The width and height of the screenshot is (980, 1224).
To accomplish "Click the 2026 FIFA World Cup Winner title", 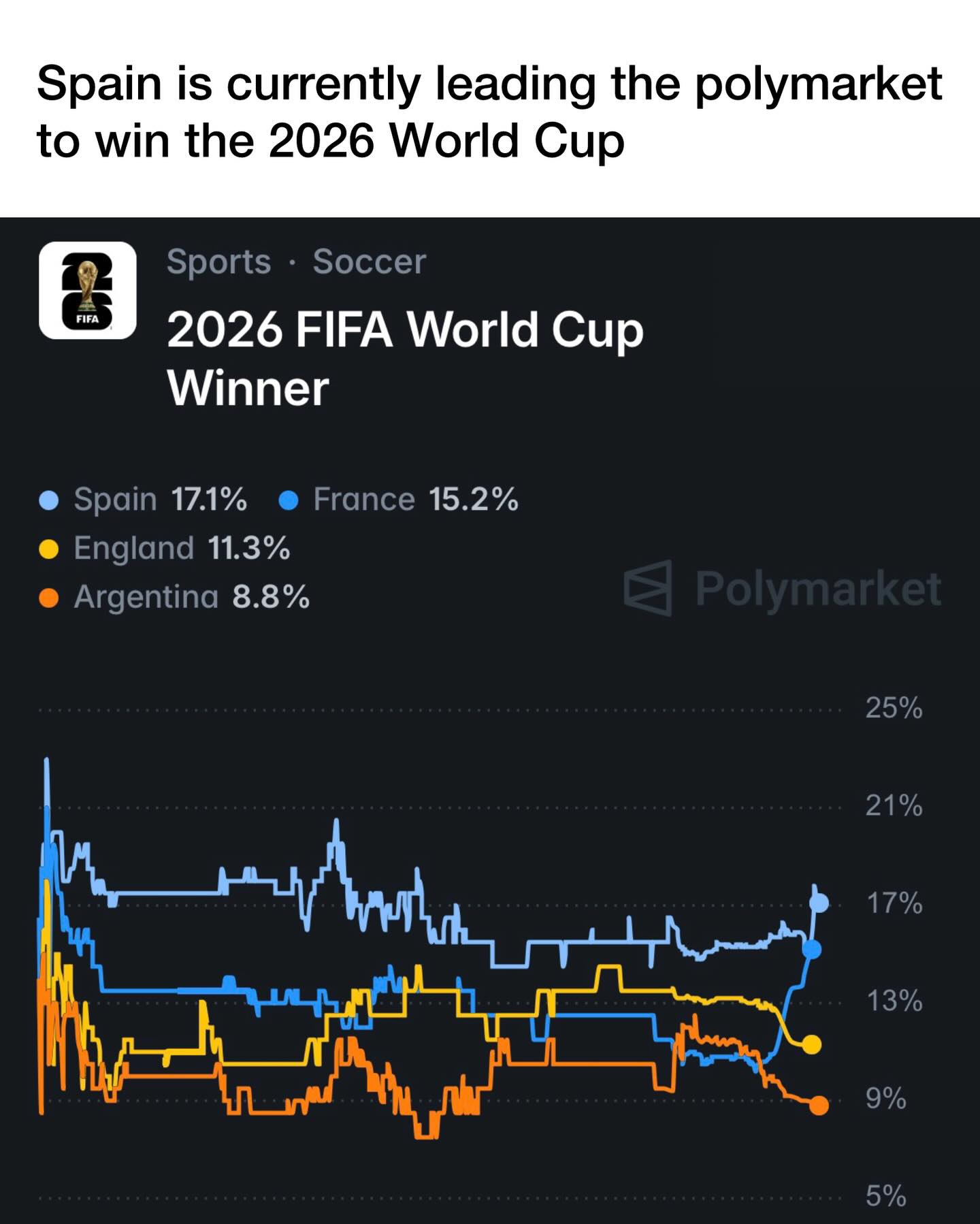I will [404, 358].
